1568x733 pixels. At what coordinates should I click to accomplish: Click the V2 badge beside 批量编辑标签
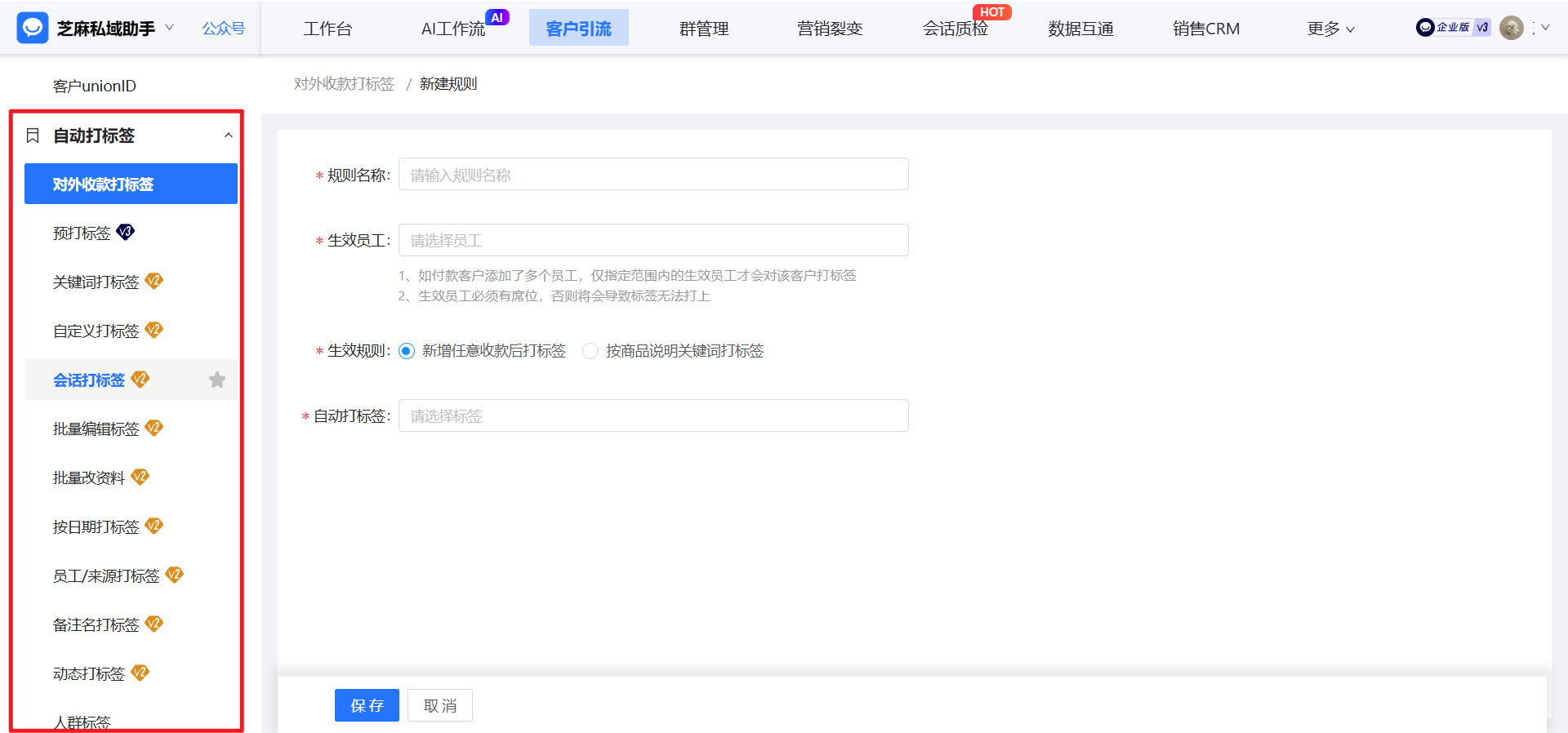tap(154, 428)
